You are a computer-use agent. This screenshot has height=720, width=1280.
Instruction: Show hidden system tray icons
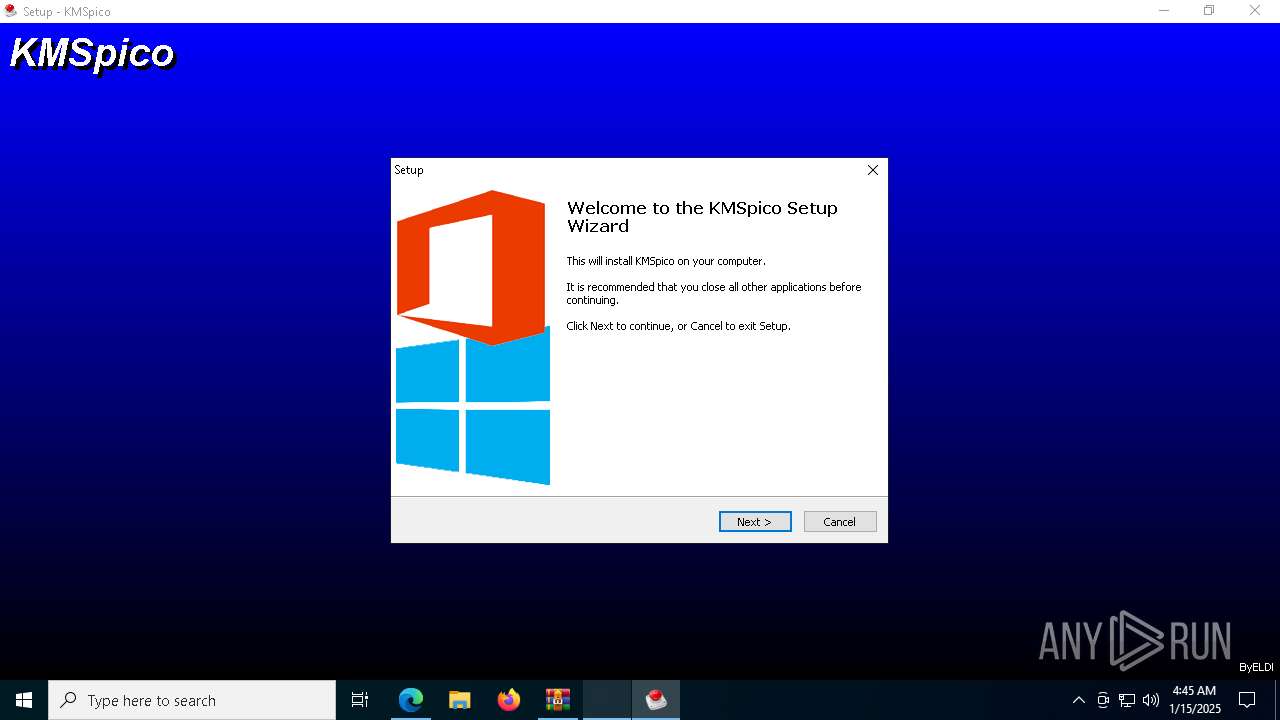tap(1078, 700)
